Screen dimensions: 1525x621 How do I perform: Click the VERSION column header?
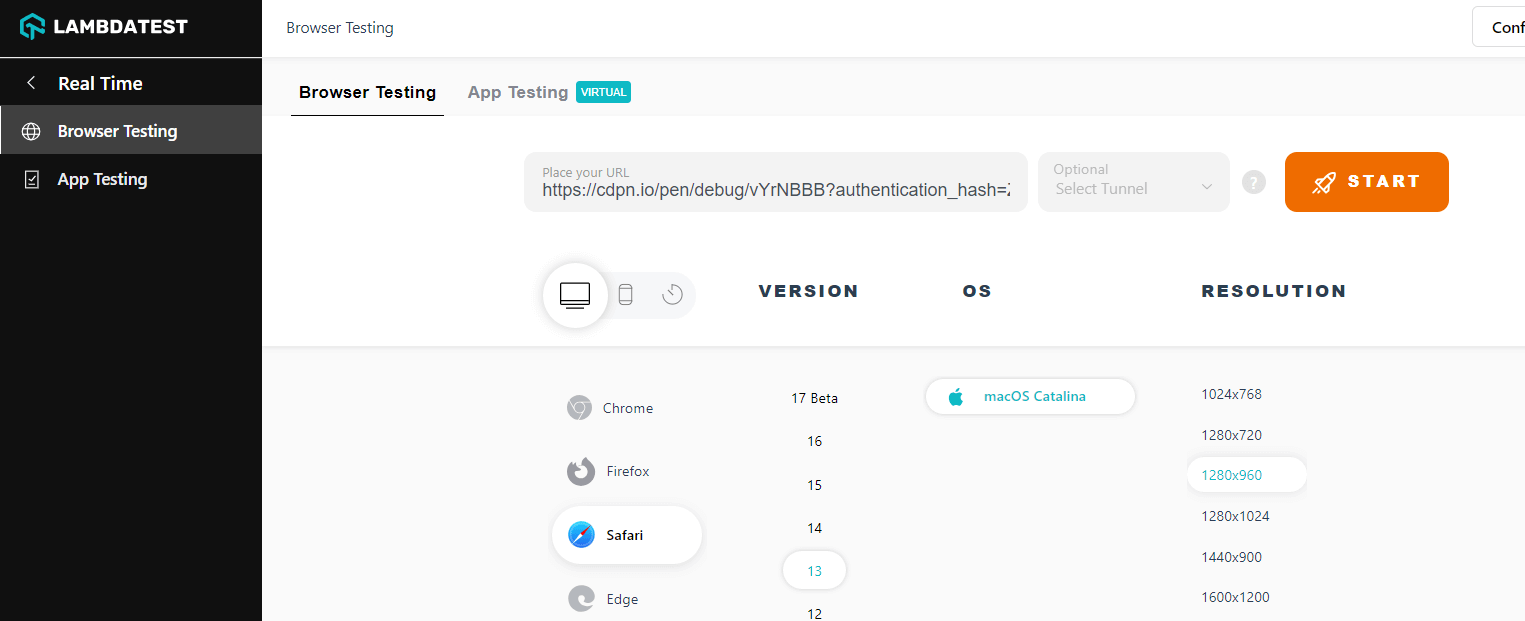808,291
